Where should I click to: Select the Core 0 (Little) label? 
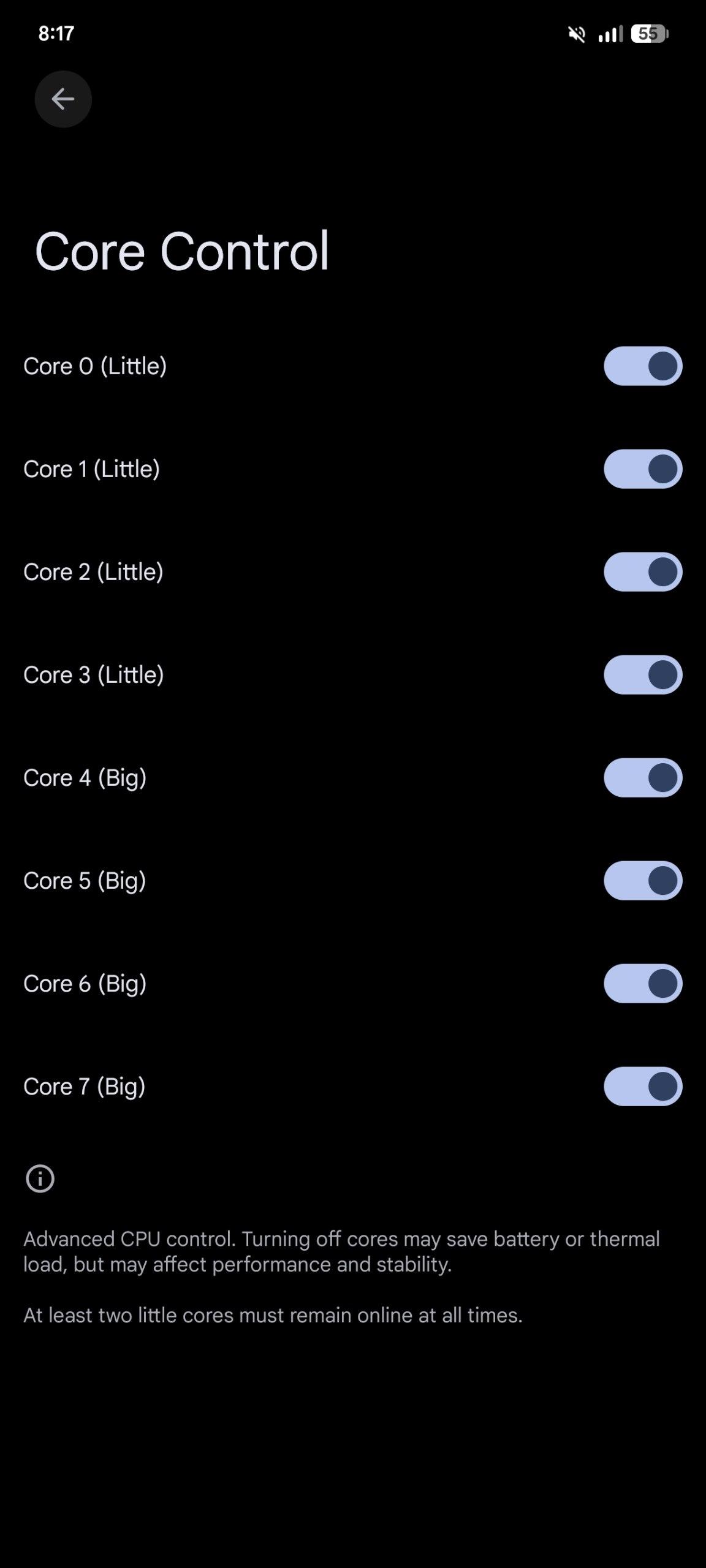pyautogui.click(x=95, y=366)
